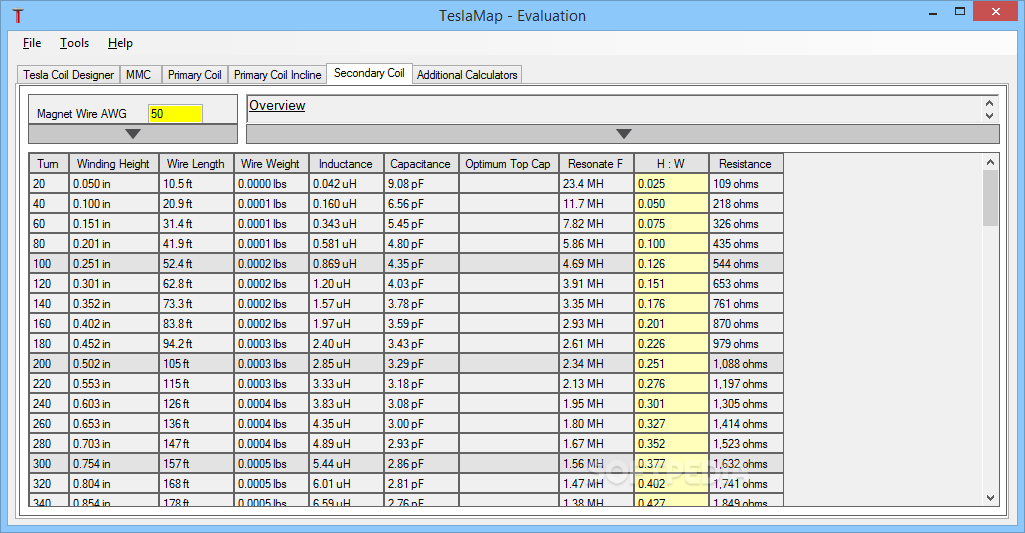Click the 1,741 ohms resistance cell
The width and height of the screenshot is (1025, 533).
pyautogui.click(x=746, y=484)
